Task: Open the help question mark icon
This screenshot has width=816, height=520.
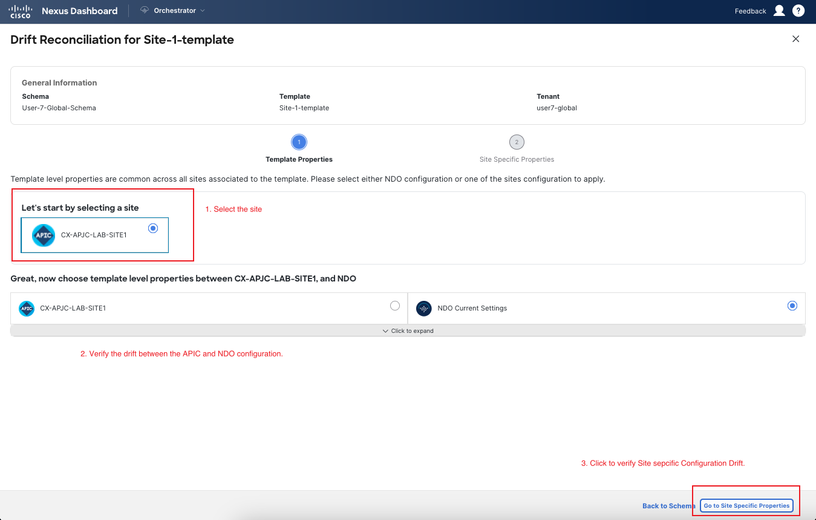Action: click(798, 11)
